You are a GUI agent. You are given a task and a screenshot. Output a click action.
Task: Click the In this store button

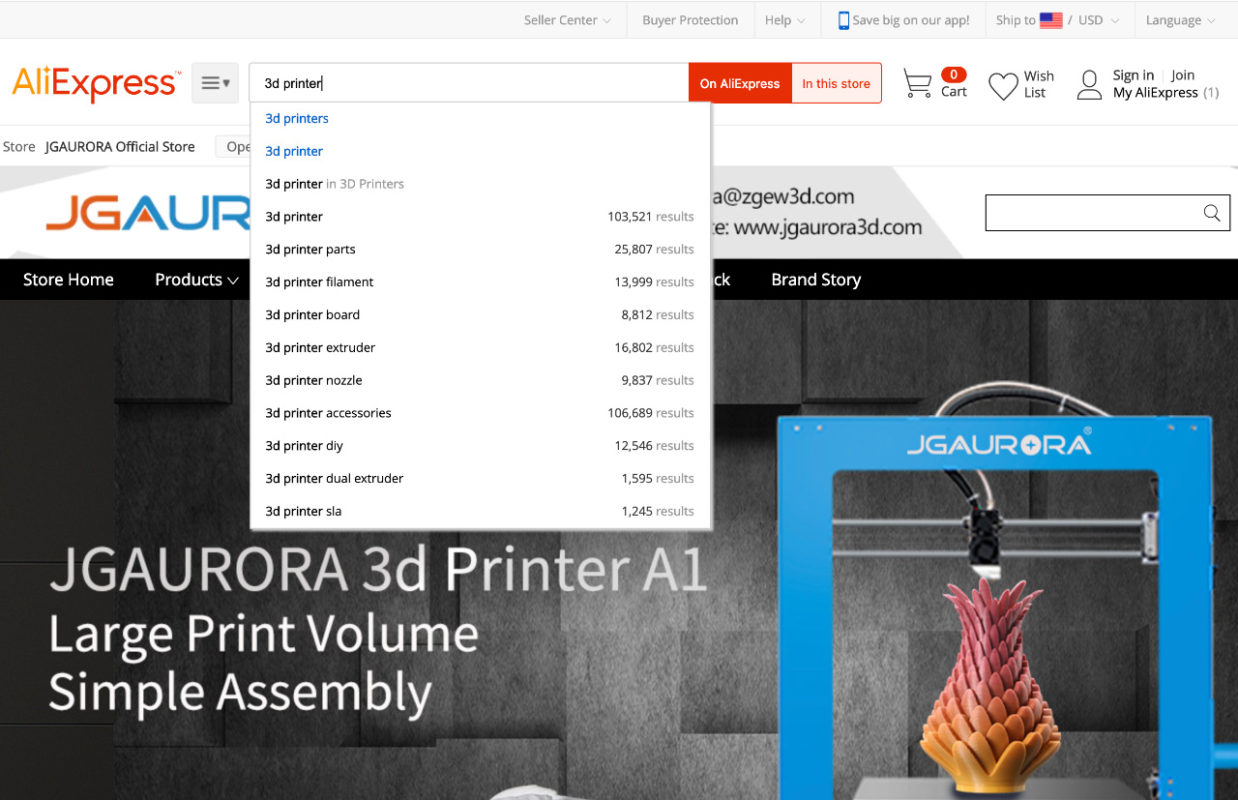pyautogui.click(x=836, y=83)
